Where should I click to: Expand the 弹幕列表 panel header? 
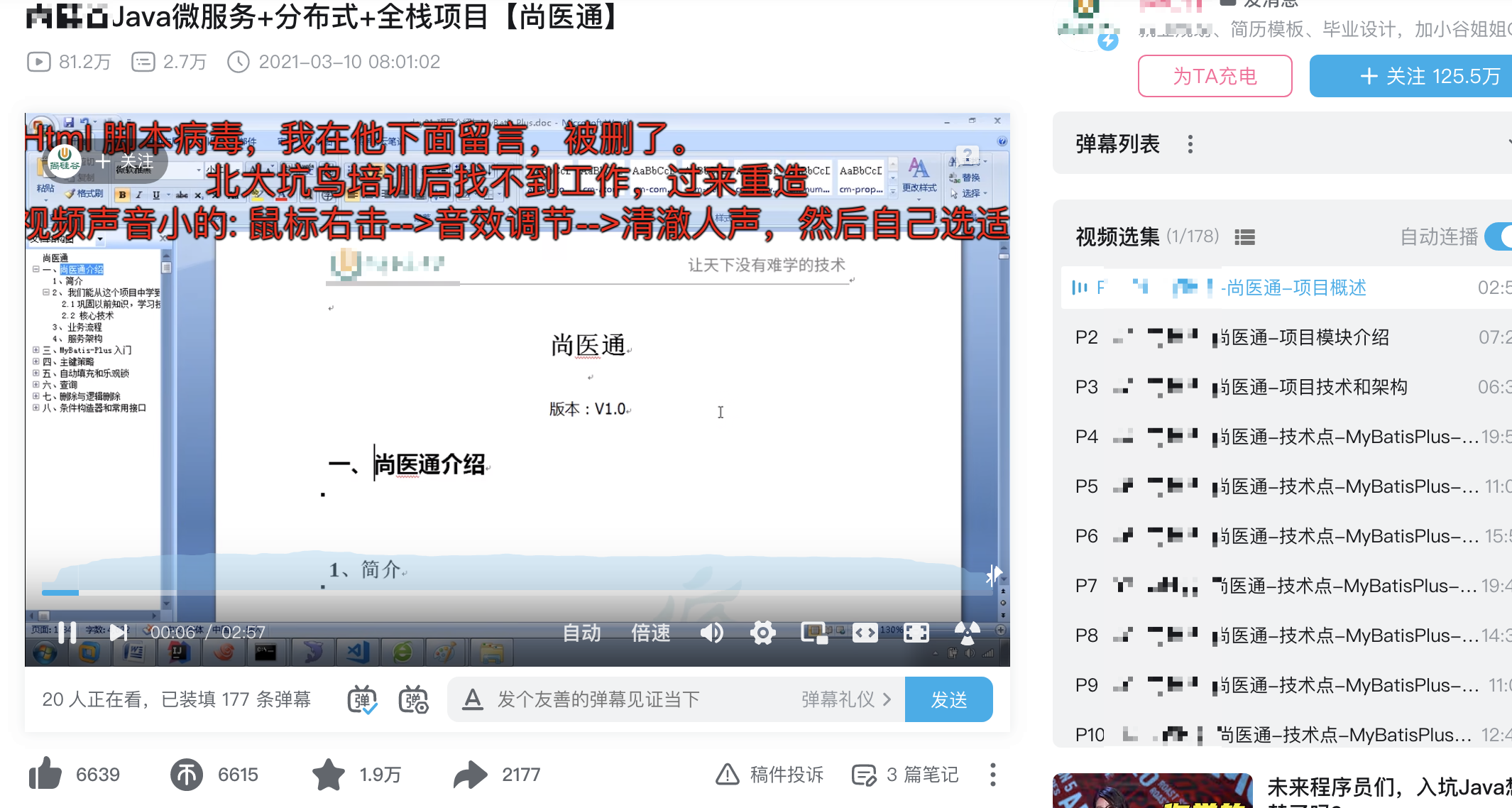tap(1282, 144)
